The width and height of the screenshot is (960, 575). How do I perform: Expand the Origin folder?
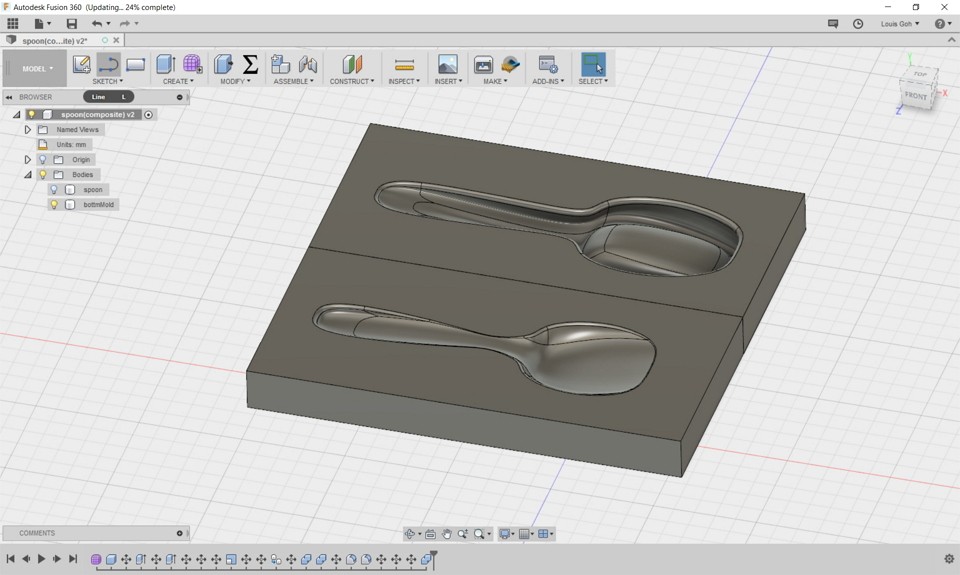(28, 159)
